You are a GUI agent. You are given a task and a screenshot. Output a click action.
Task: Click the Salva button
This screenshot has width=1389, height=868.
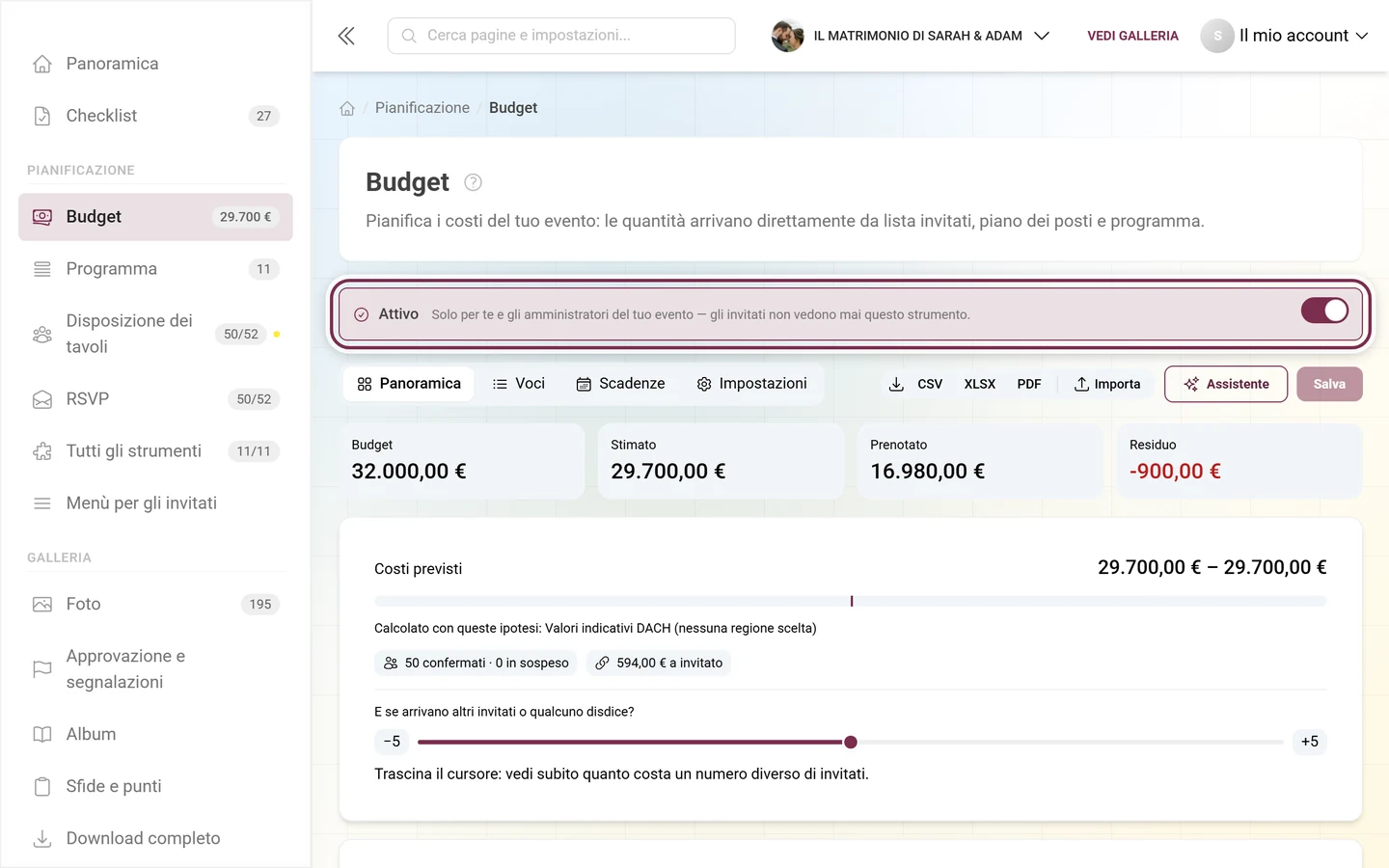[1329, 384]
